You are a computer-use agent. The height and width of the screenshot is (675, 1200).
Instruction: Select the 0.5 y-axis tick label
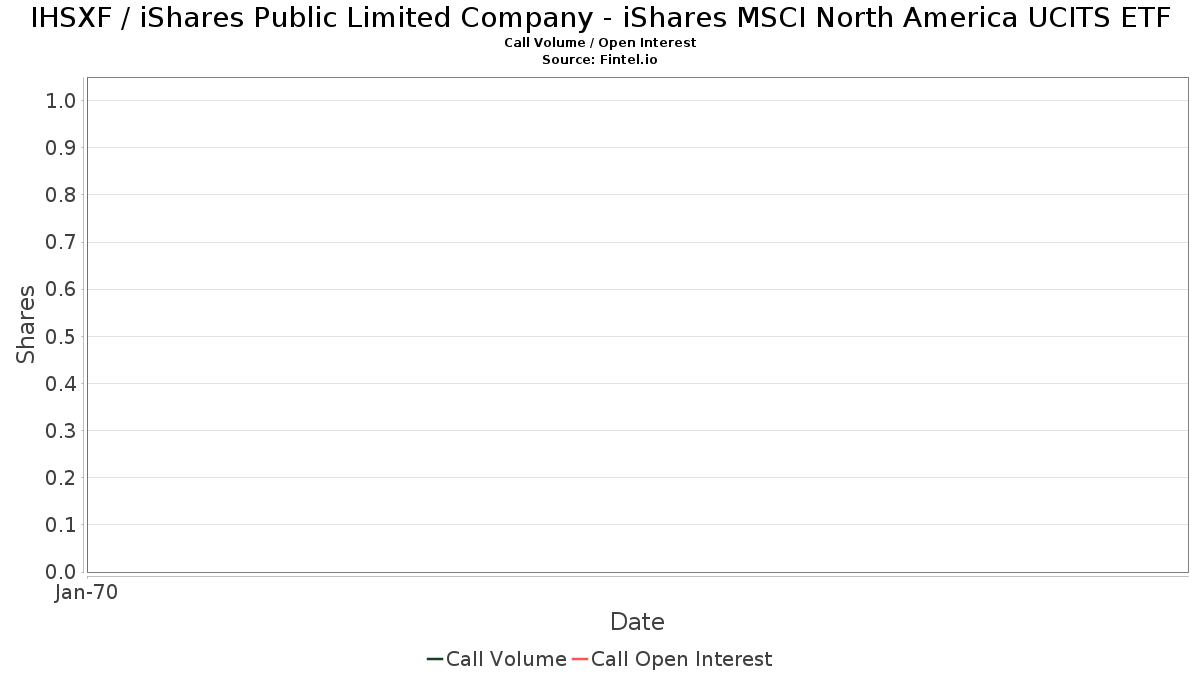[x=60, y=336]
